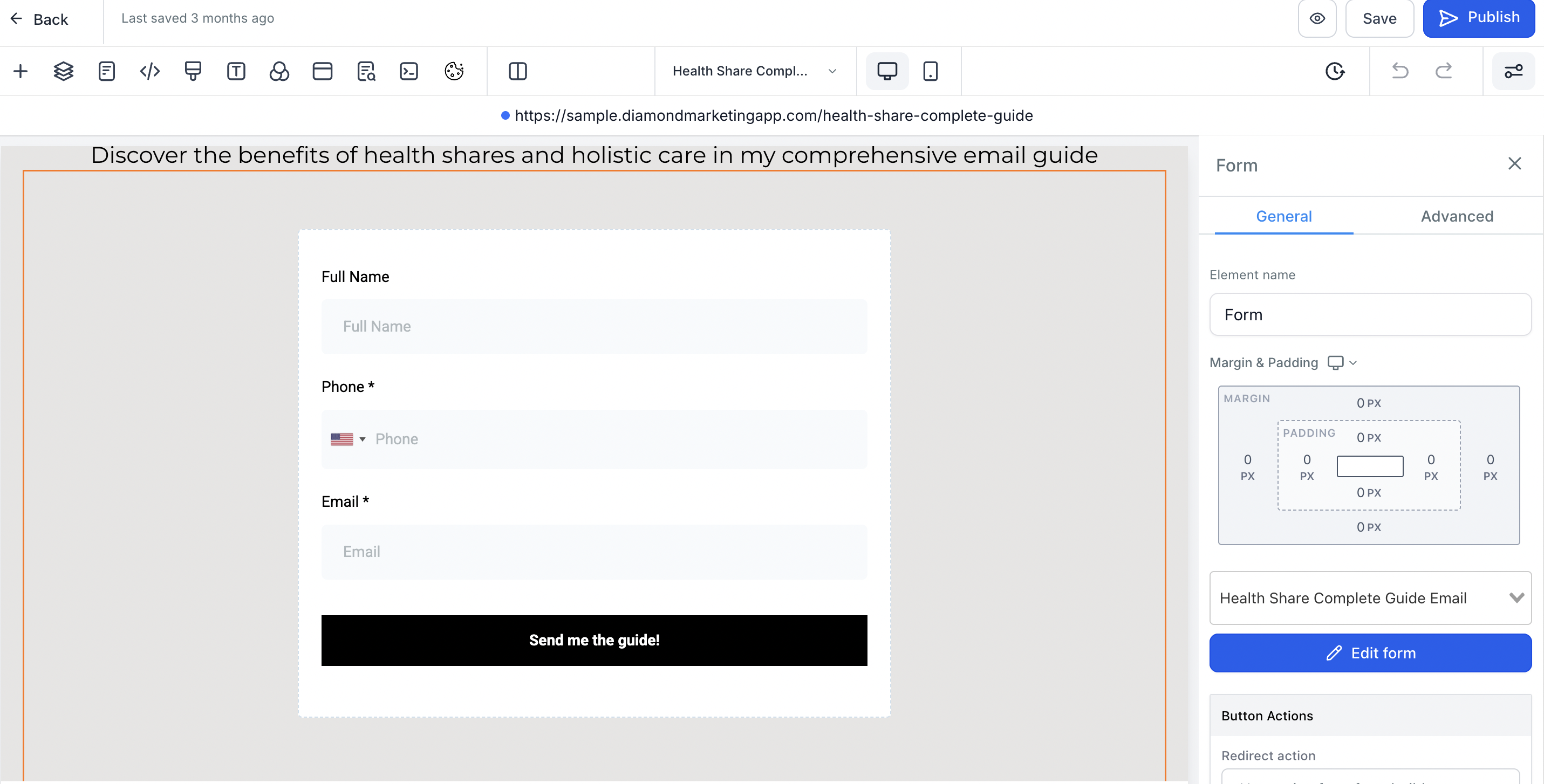Image resolution: width=1544 pixels, height=784 pixels.
Task: Open the settings sliders icon
Action: [1513, 71]
